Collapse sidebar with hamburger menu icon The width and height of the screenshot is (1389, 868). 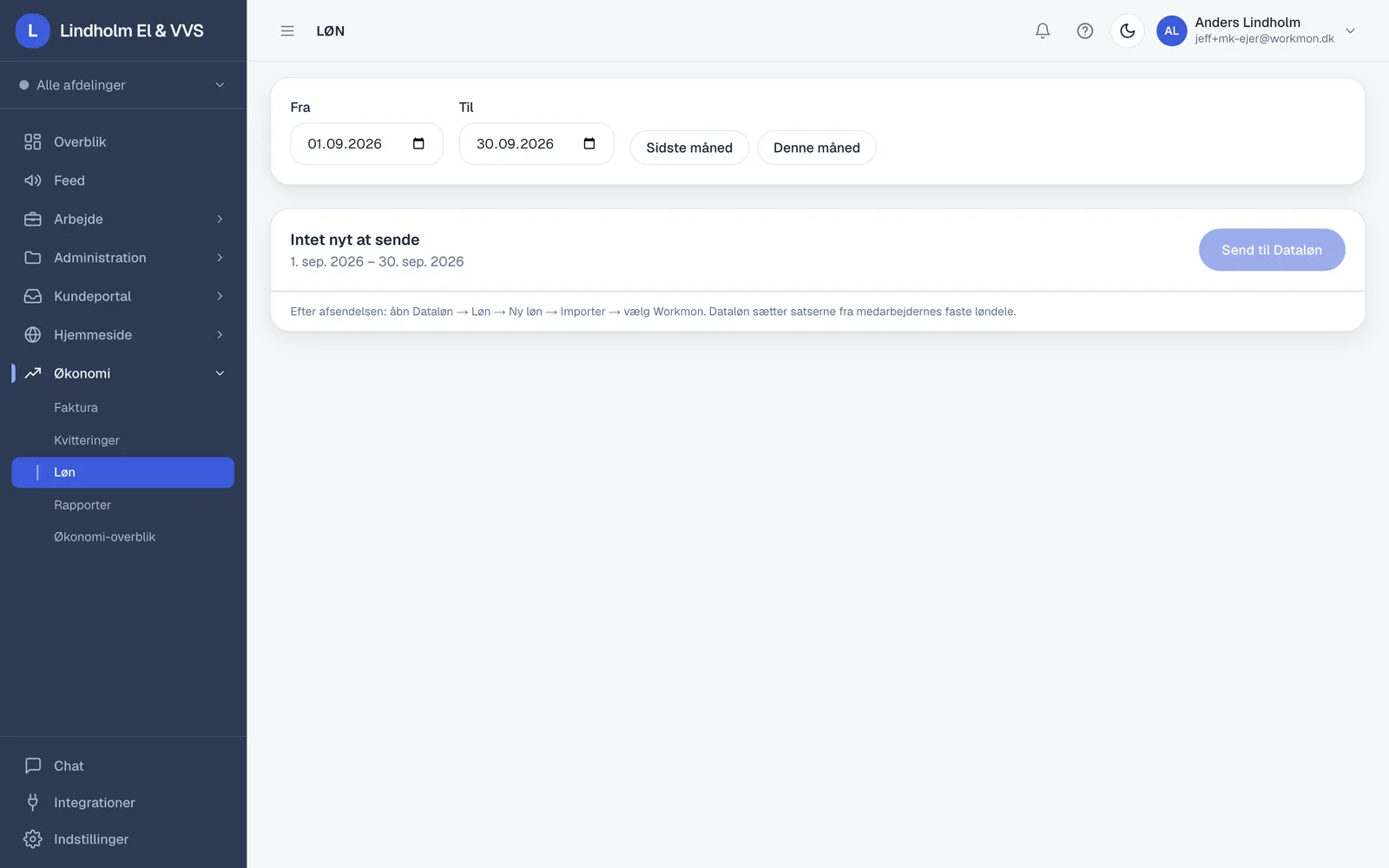287,31
